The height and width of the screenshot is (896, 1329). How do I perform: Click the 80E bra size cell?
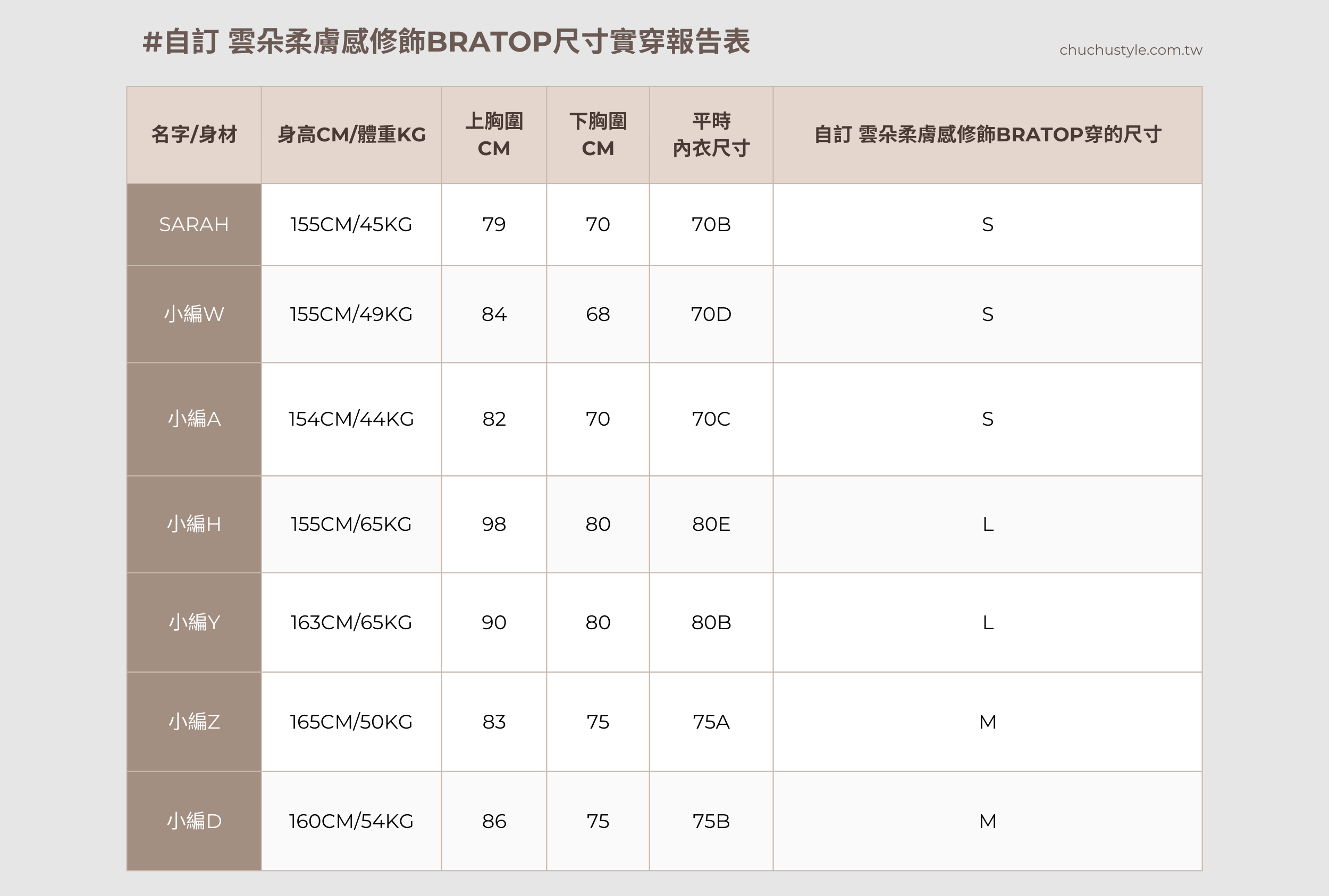click(711, 525)
